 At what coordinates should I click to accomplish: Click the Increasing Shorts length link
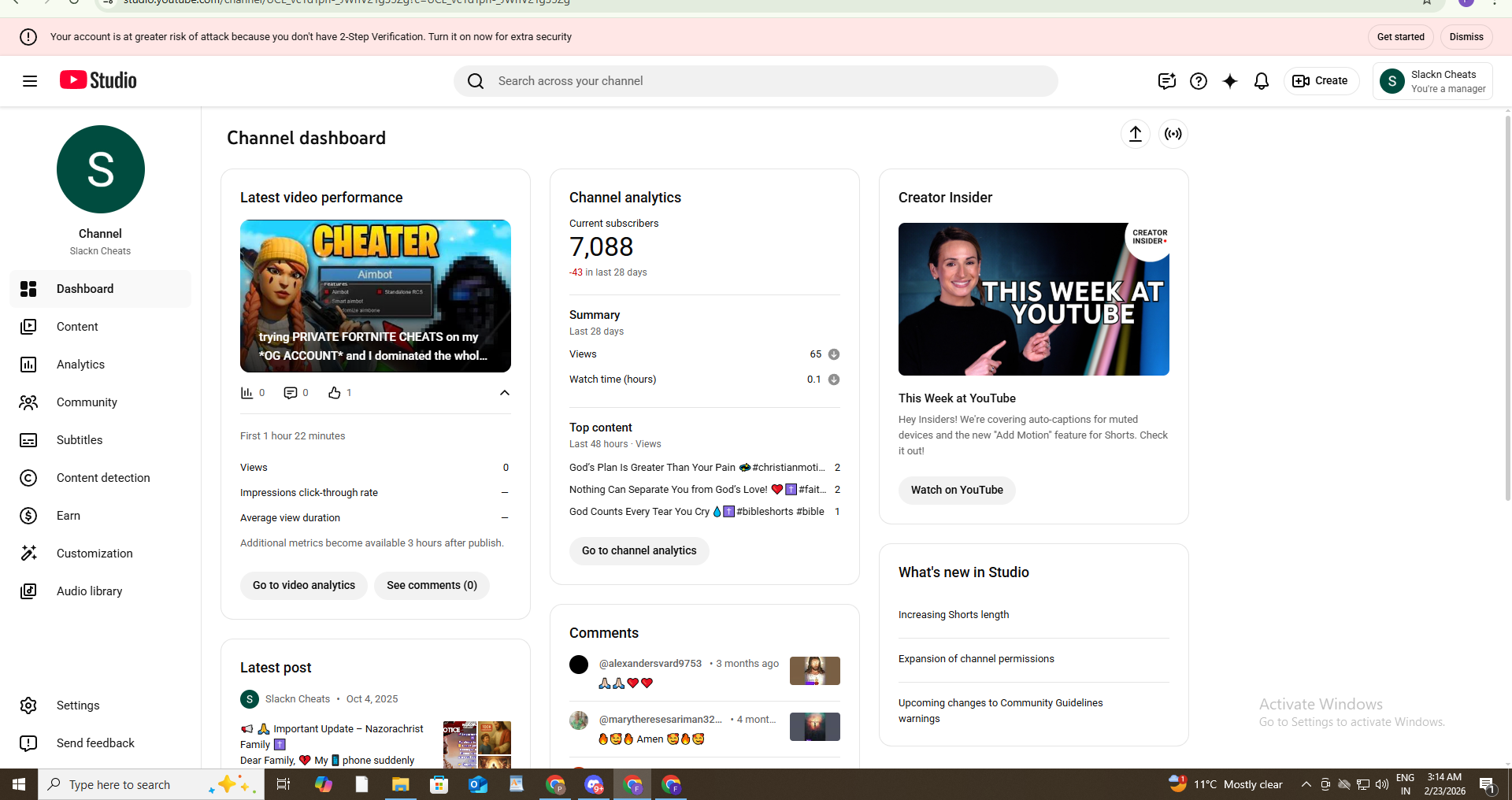tap(953, 615)
